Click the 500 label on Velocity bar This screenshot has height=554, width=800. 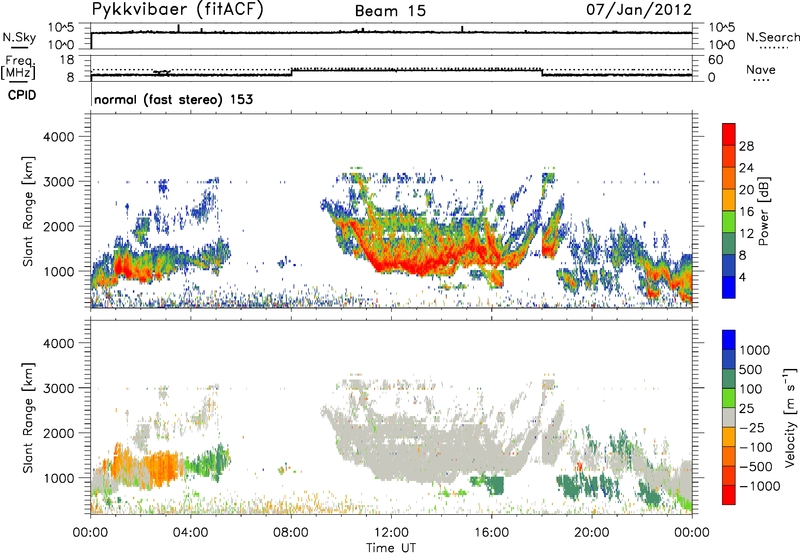[751, 369]
